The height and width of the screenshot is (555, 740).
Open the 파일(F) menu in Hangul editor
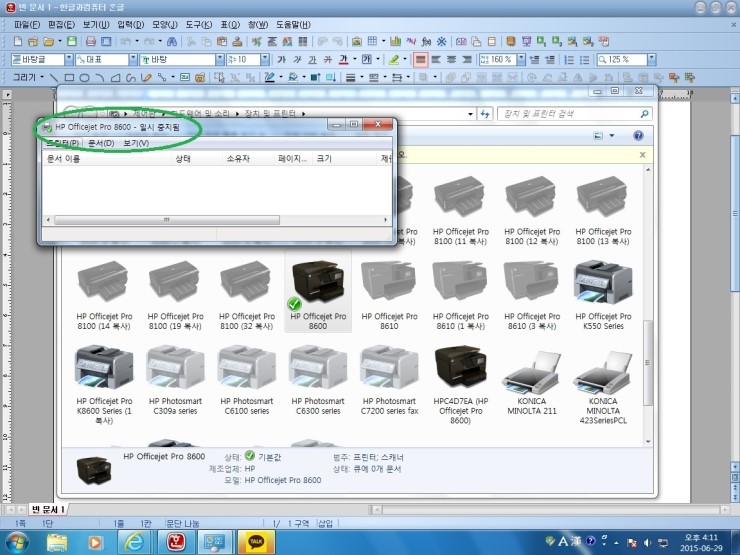tap(27, 23)
